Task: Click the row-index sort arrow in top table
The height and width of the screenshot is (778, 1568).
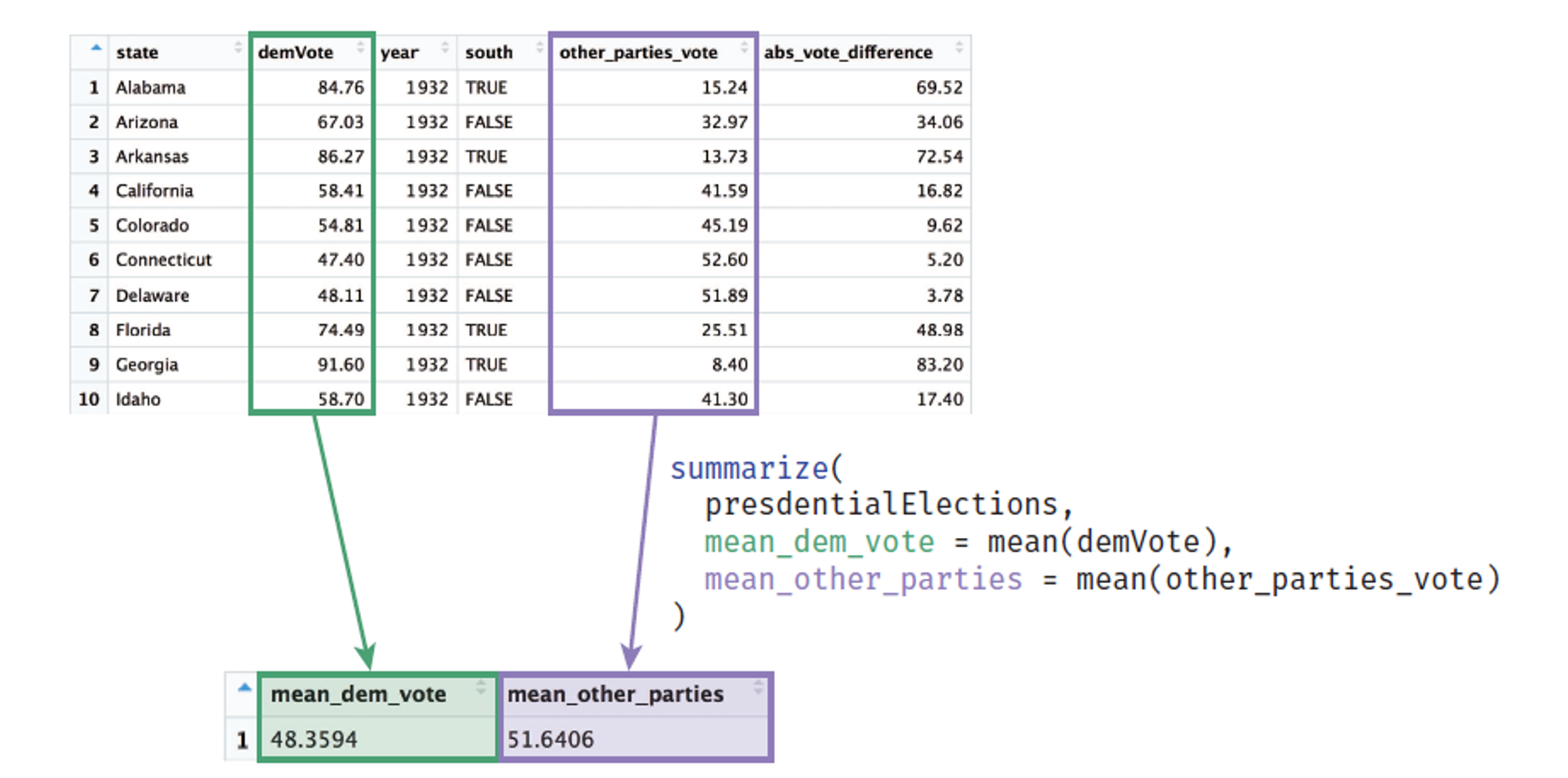Action: 96,47
